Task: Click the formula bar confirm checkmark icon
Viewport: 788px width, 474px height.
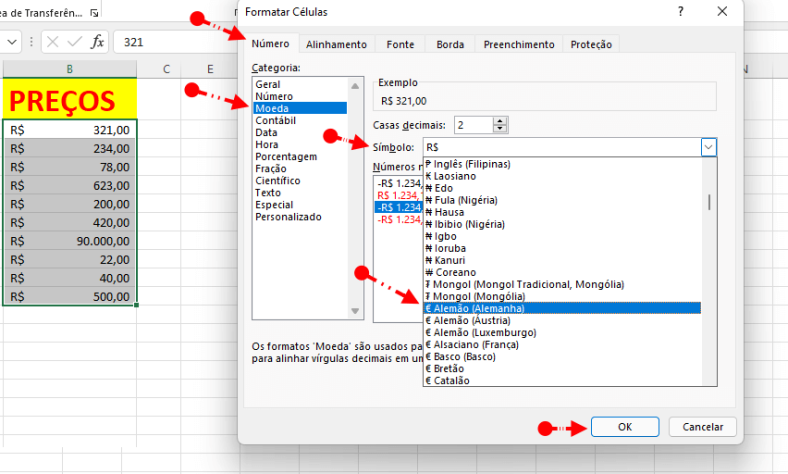Action: pyautogui.click(x=74, y=42)
